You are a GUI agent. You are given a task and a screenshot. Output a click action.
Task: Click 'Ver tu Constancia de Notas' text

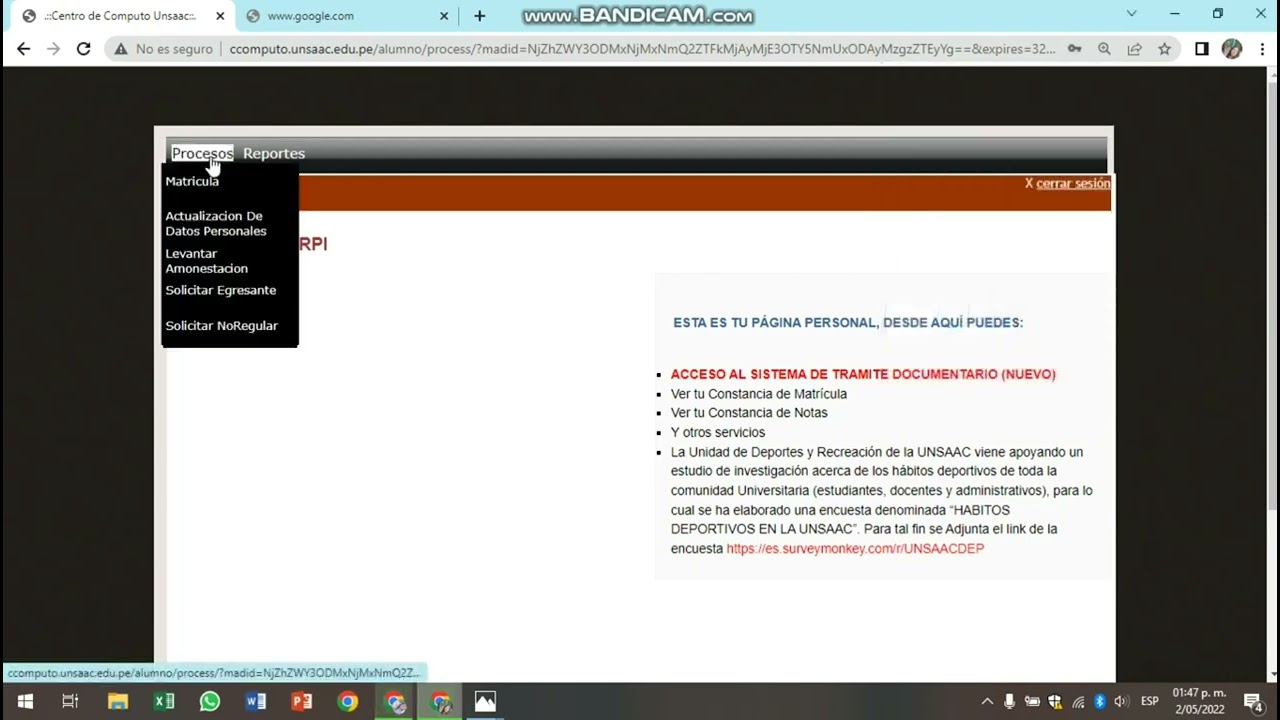click(x=749, y=412)
